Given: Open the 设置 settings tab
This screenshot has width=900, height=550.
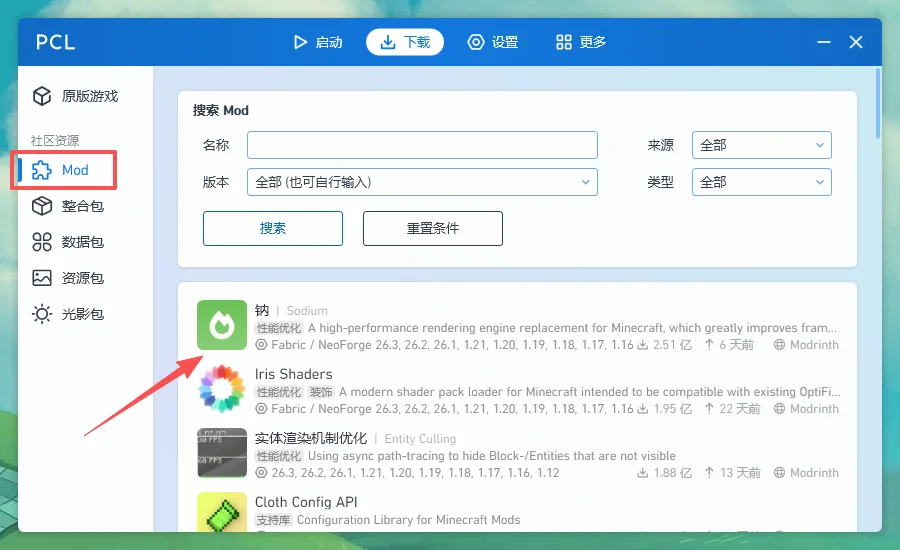Looking at the screenshot, I should tap(492, 42).
